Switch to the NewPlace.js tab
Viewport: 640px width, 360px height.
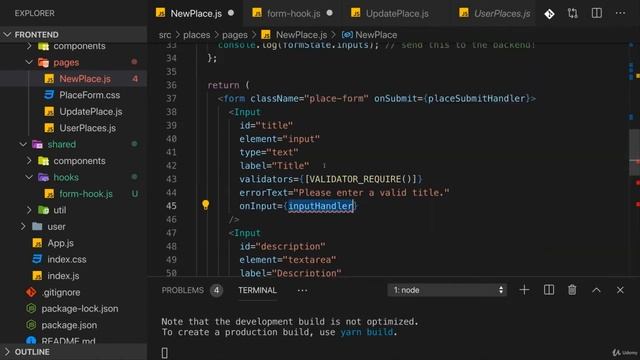(196, 13)
